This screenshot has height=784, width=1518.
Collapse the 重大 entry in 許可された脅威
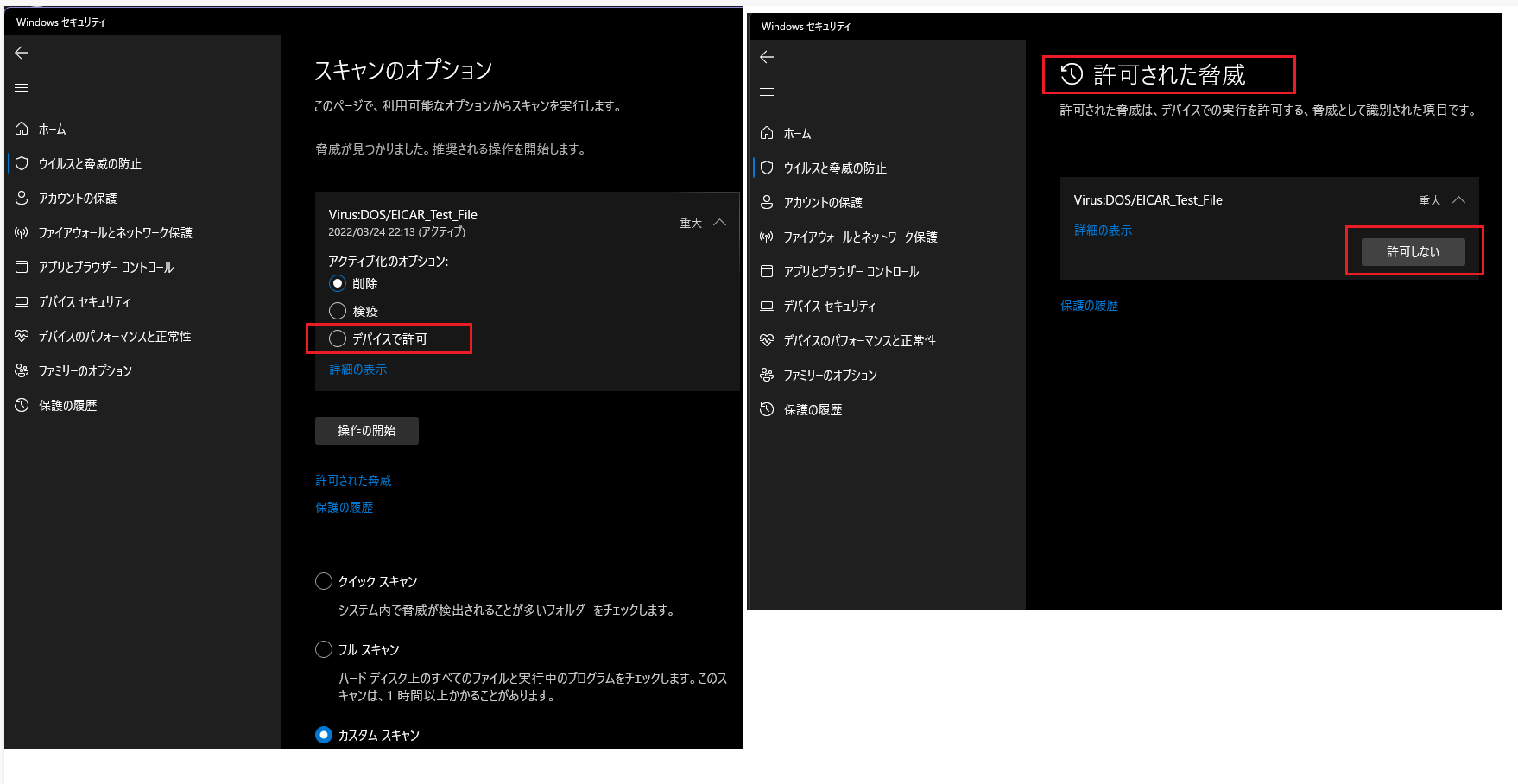[x=1460, y=199]
